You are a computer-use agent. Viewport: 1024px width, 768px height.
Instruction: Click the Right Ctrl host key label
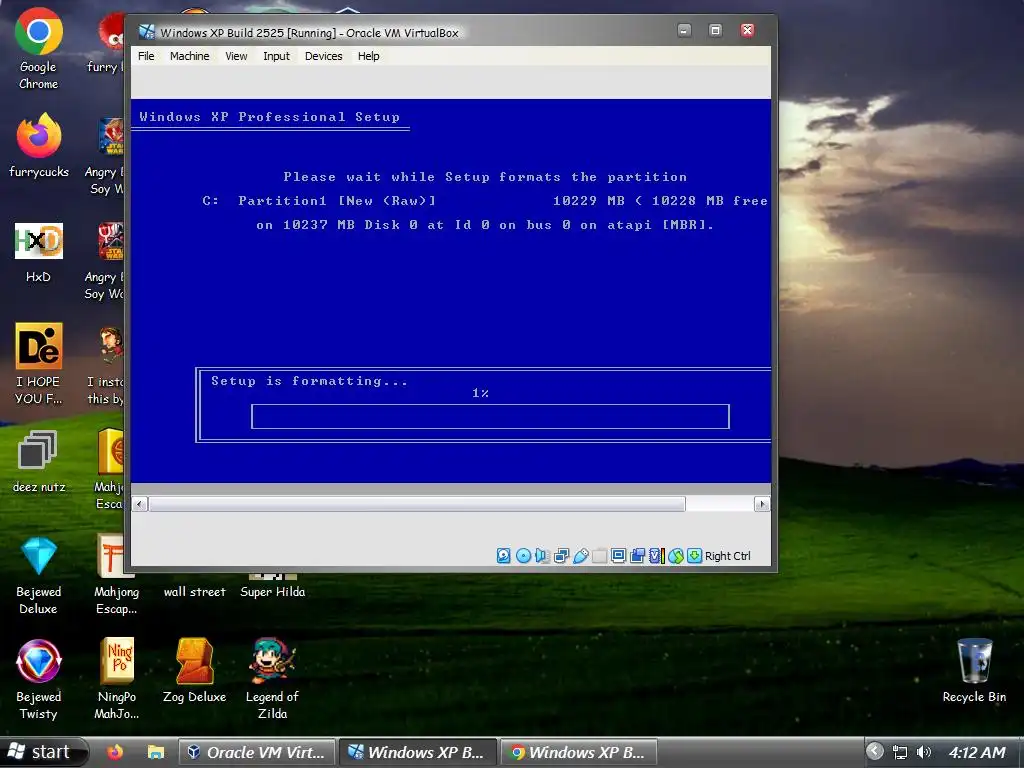click(x=728, y=556)
